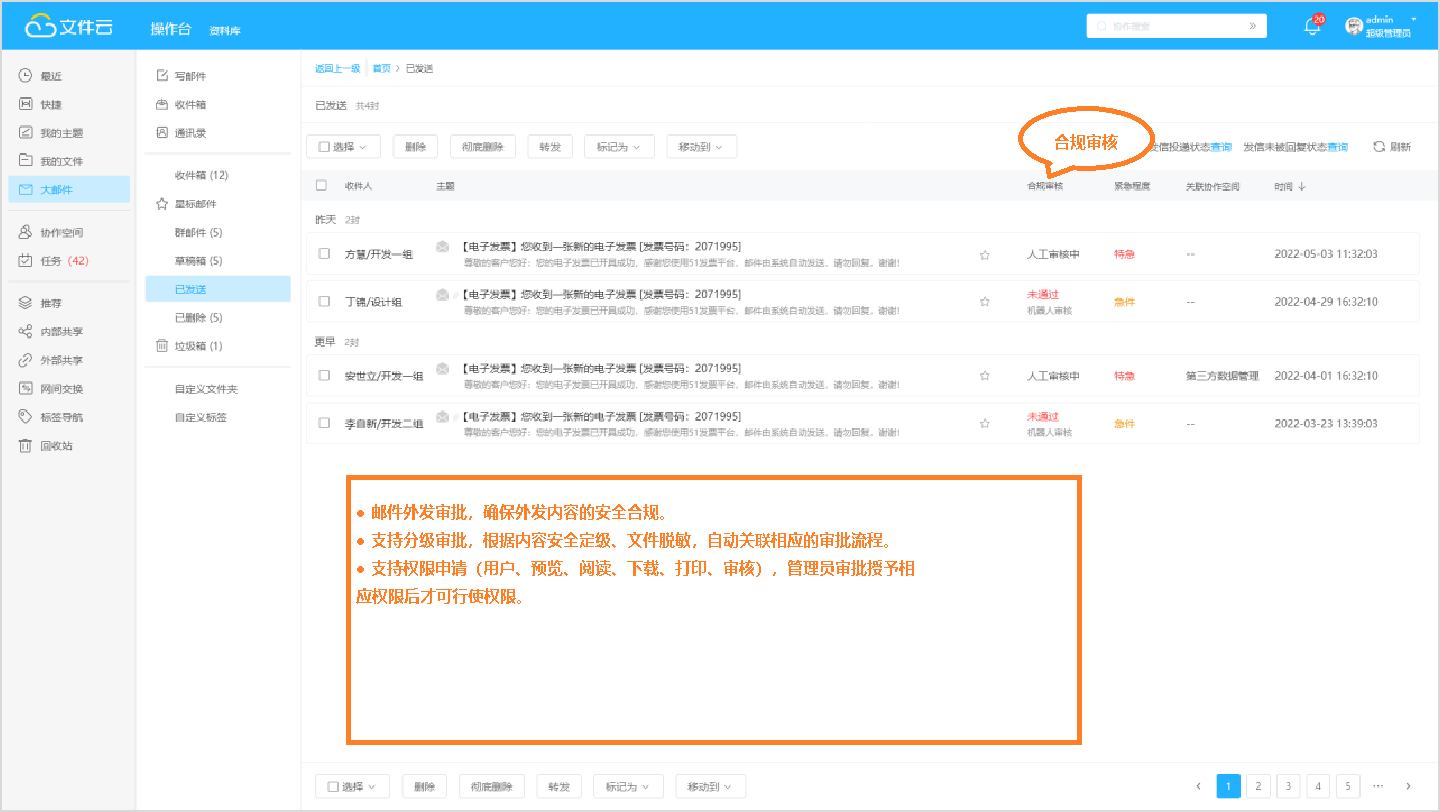
Task: Check the checkbox on 方复/开发一组 email row
Action: (x=322, y=253)
